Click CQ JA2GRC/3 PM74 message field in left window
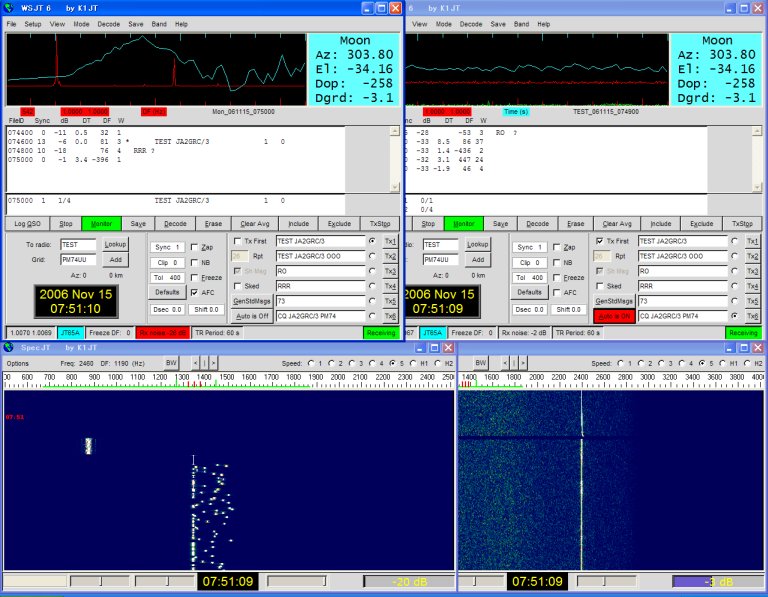Screen dimensions: 768x597 (x=320, y=316)
